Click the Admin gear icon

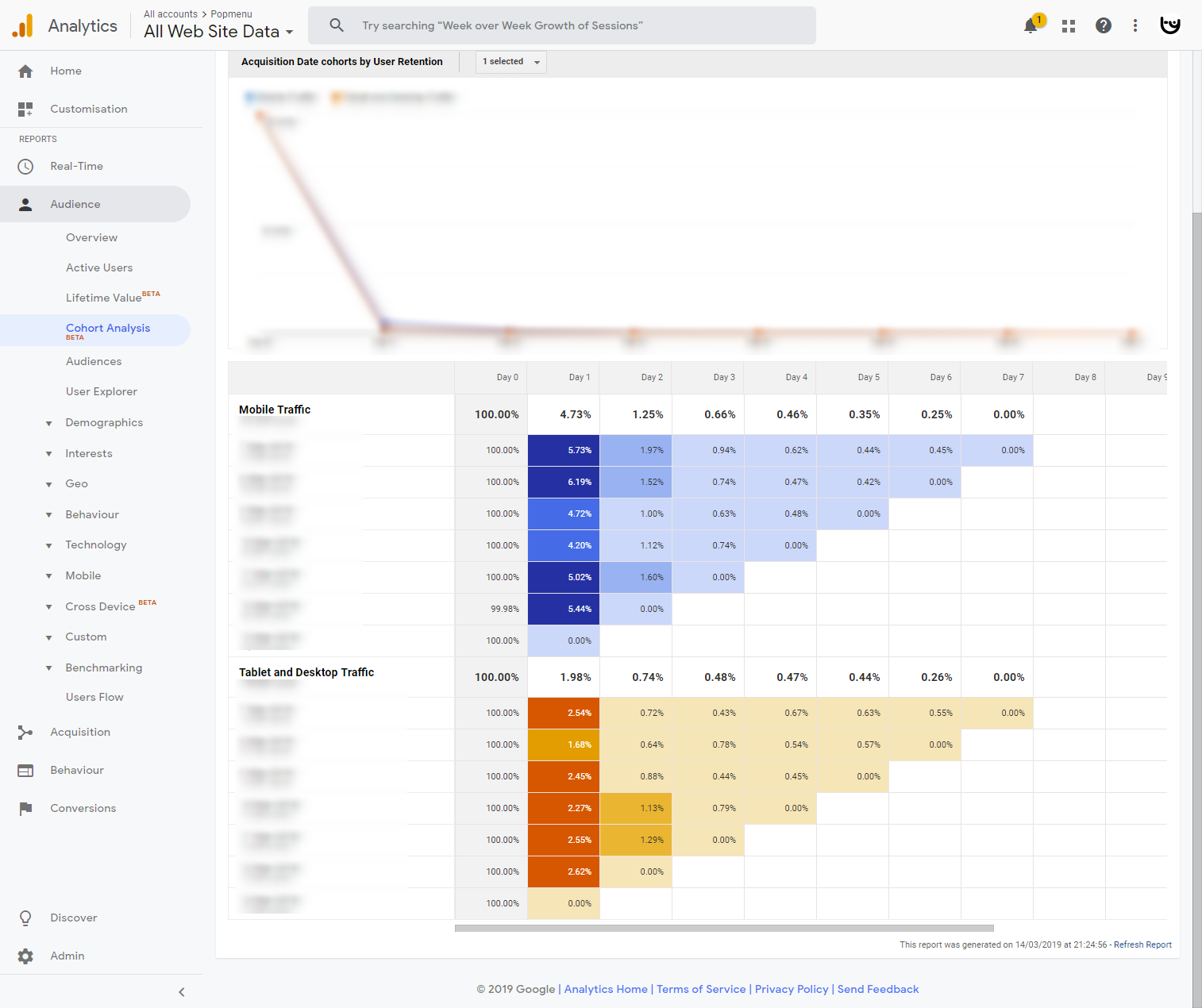(25, 956)
